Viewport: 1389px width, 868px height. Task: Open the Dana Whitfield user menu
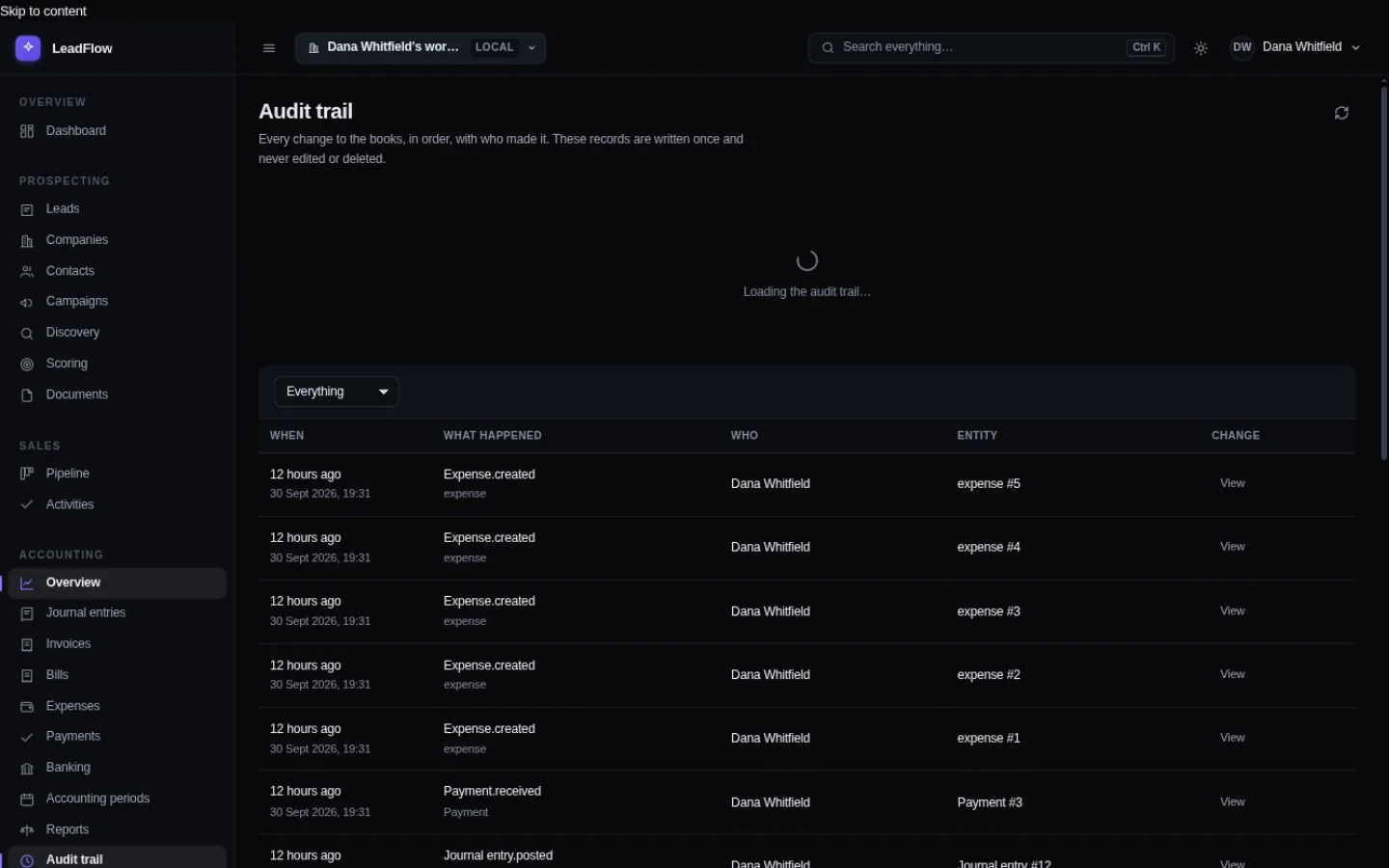tap(1295, 47)
